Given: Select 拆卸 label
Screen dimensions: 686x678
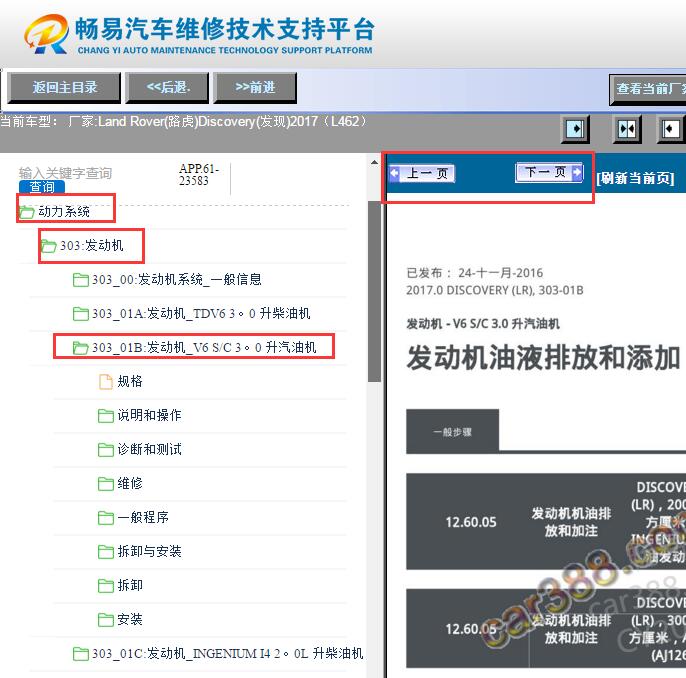Looking at the screenshot, I should pos(130,586).
